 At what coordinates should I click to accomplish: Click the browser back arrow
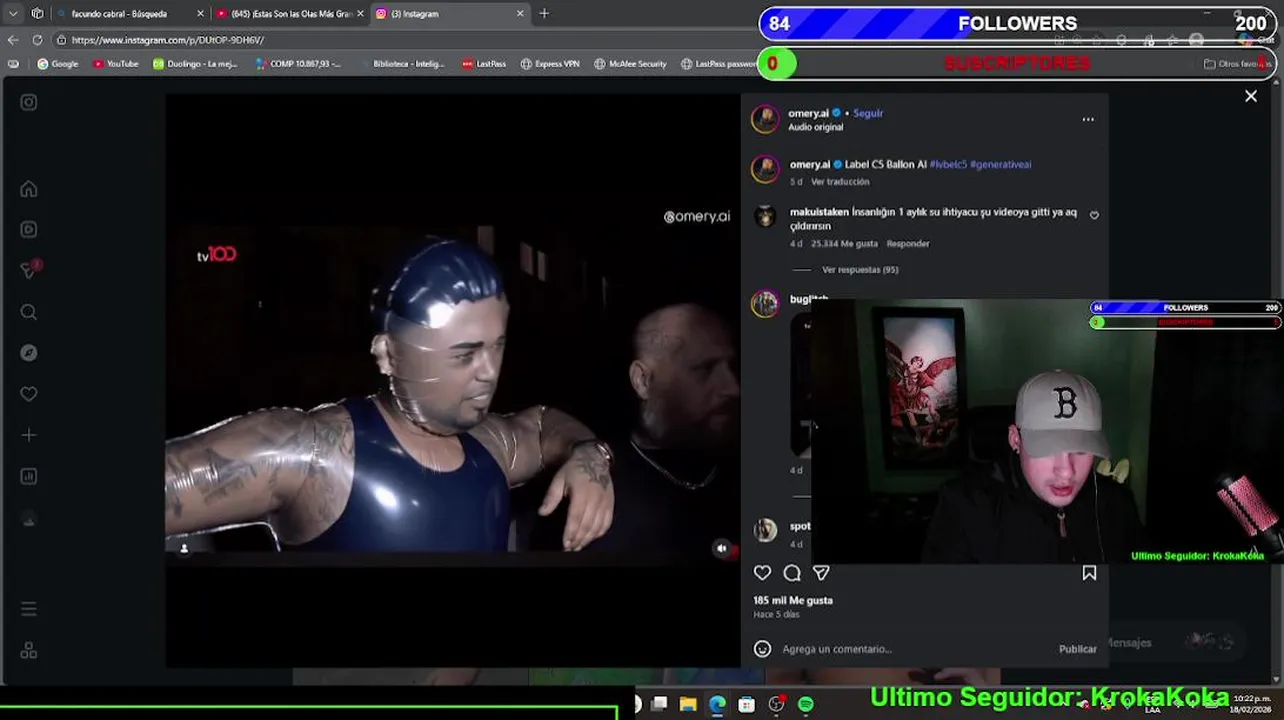pyautogui.click(x=13, y=40)
